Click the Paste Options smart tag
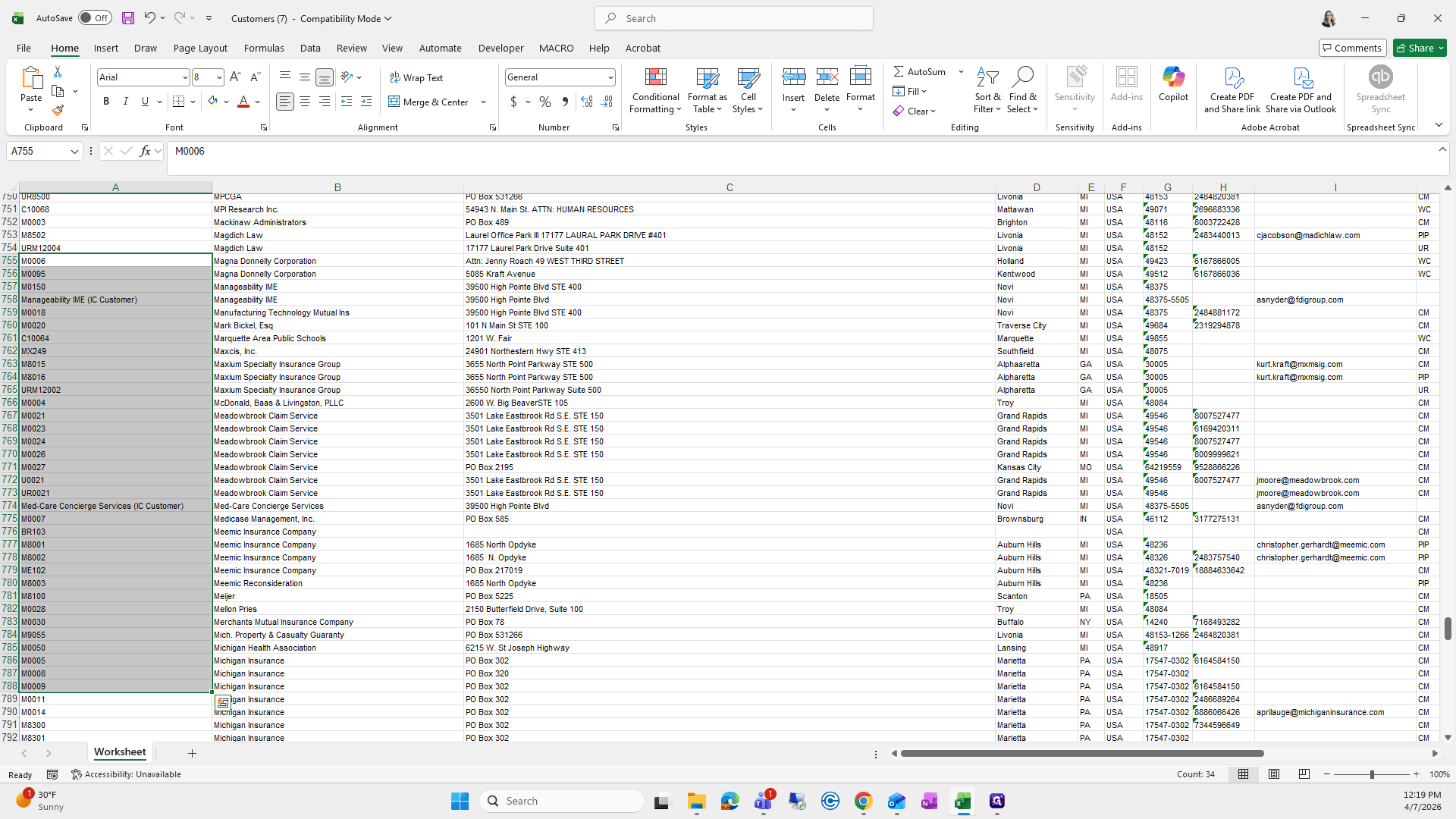Image resolution: width=1456 pixels, height=819 pixels. pyautogui.click(x=222, y=703)
